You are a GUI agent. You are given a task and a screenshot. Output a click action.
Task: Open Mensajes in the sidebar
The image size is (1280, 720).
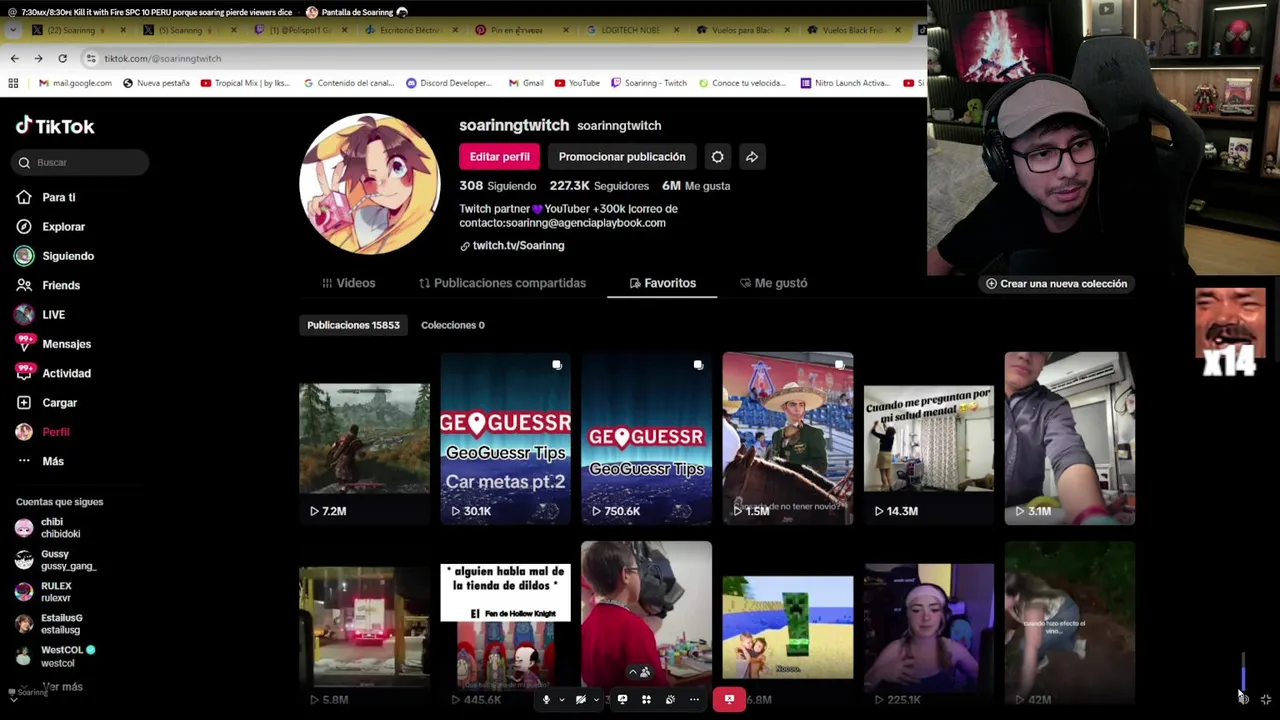(53, 344)
